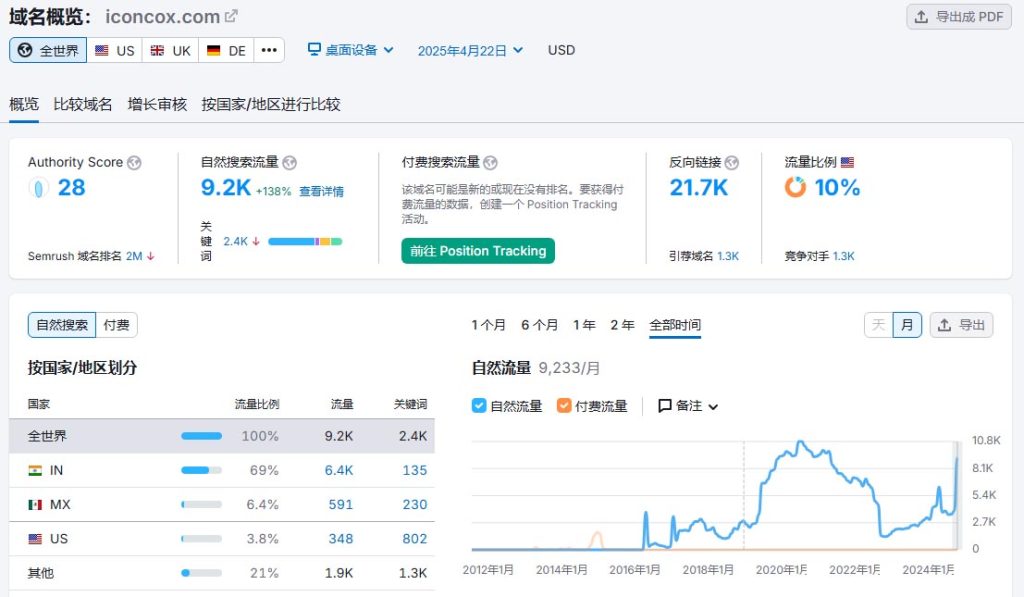Click organic traffic value 9.2K
Viewport: 1024px width, 597px height.
tap(226, 188)
